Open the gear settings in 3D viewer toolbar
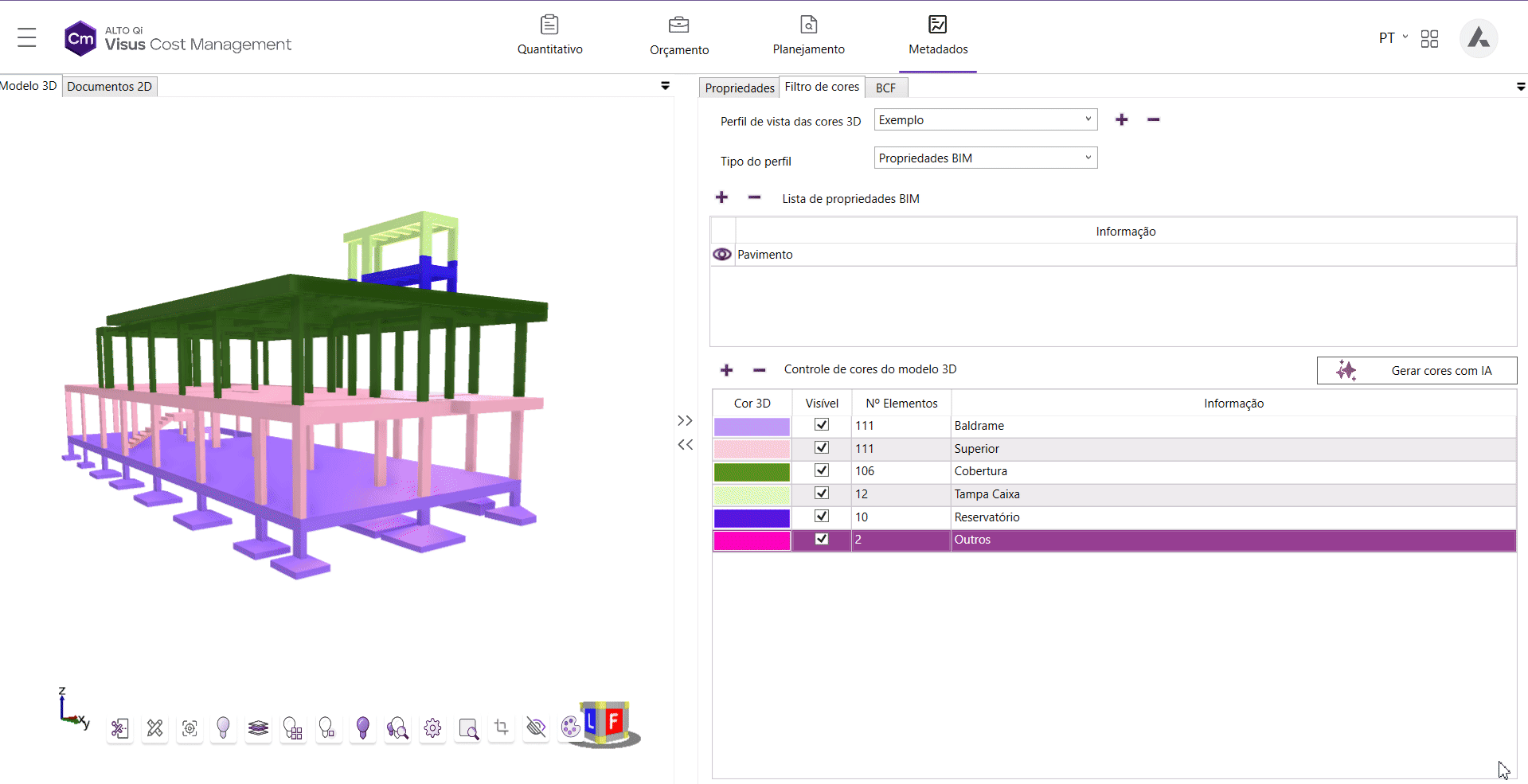This screenshot has height=784, width=1528. (432, 727)
